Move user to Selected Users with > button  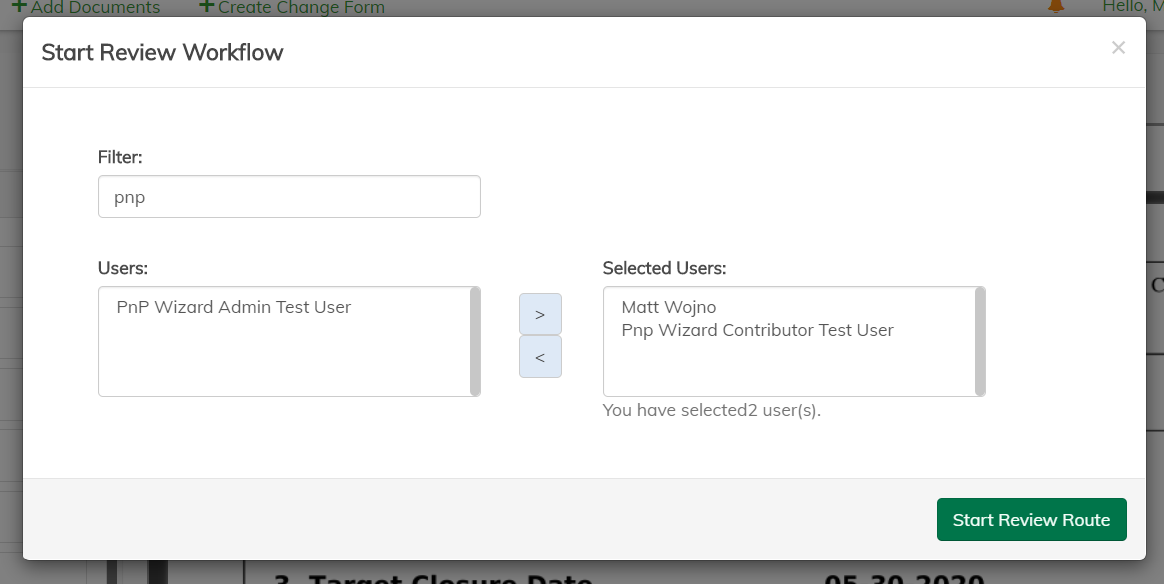pos(540,314)
